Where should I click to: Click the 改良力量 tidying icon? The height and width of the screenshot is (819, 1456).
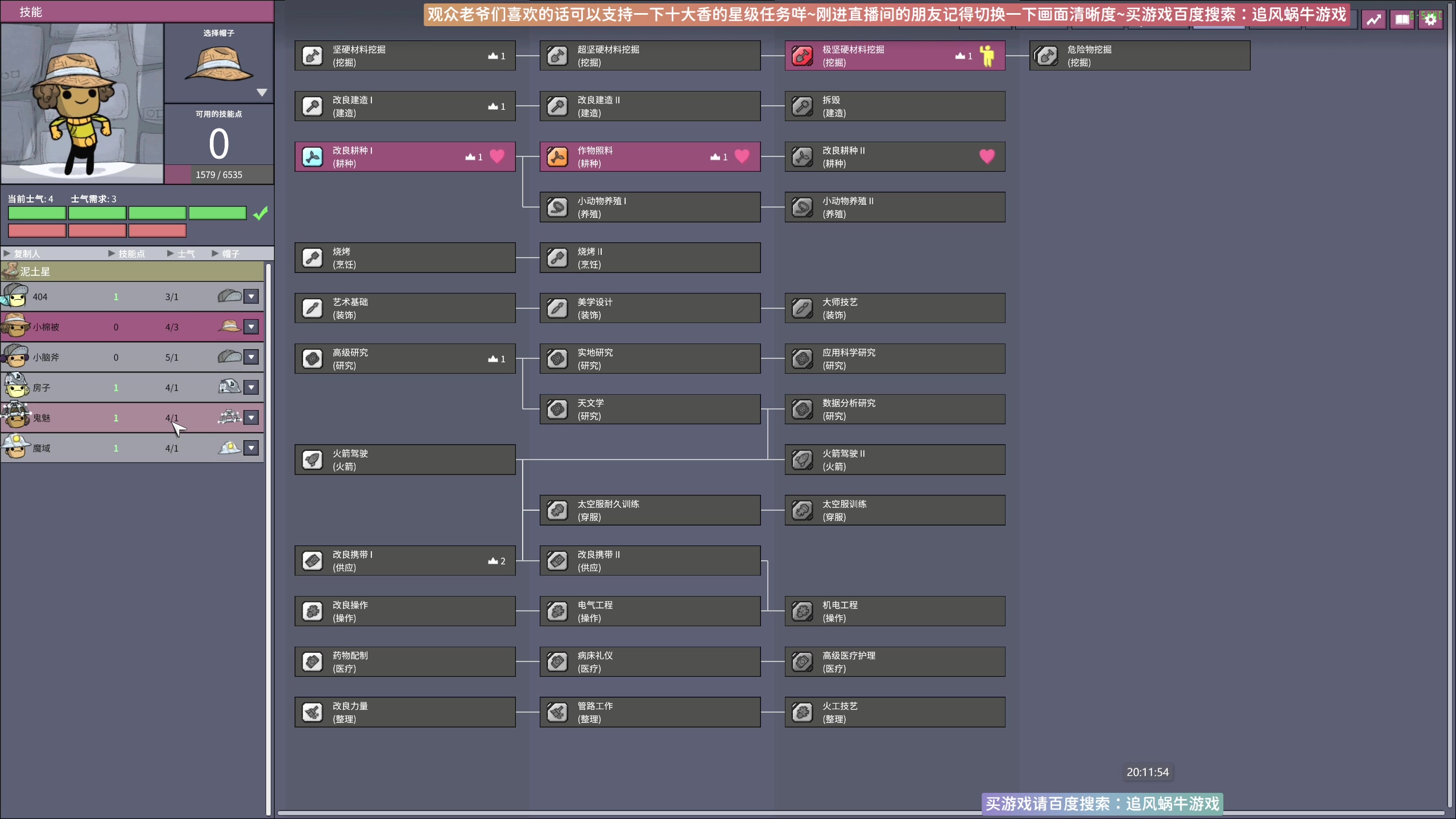pyautogui.click(x=312, y=712)
